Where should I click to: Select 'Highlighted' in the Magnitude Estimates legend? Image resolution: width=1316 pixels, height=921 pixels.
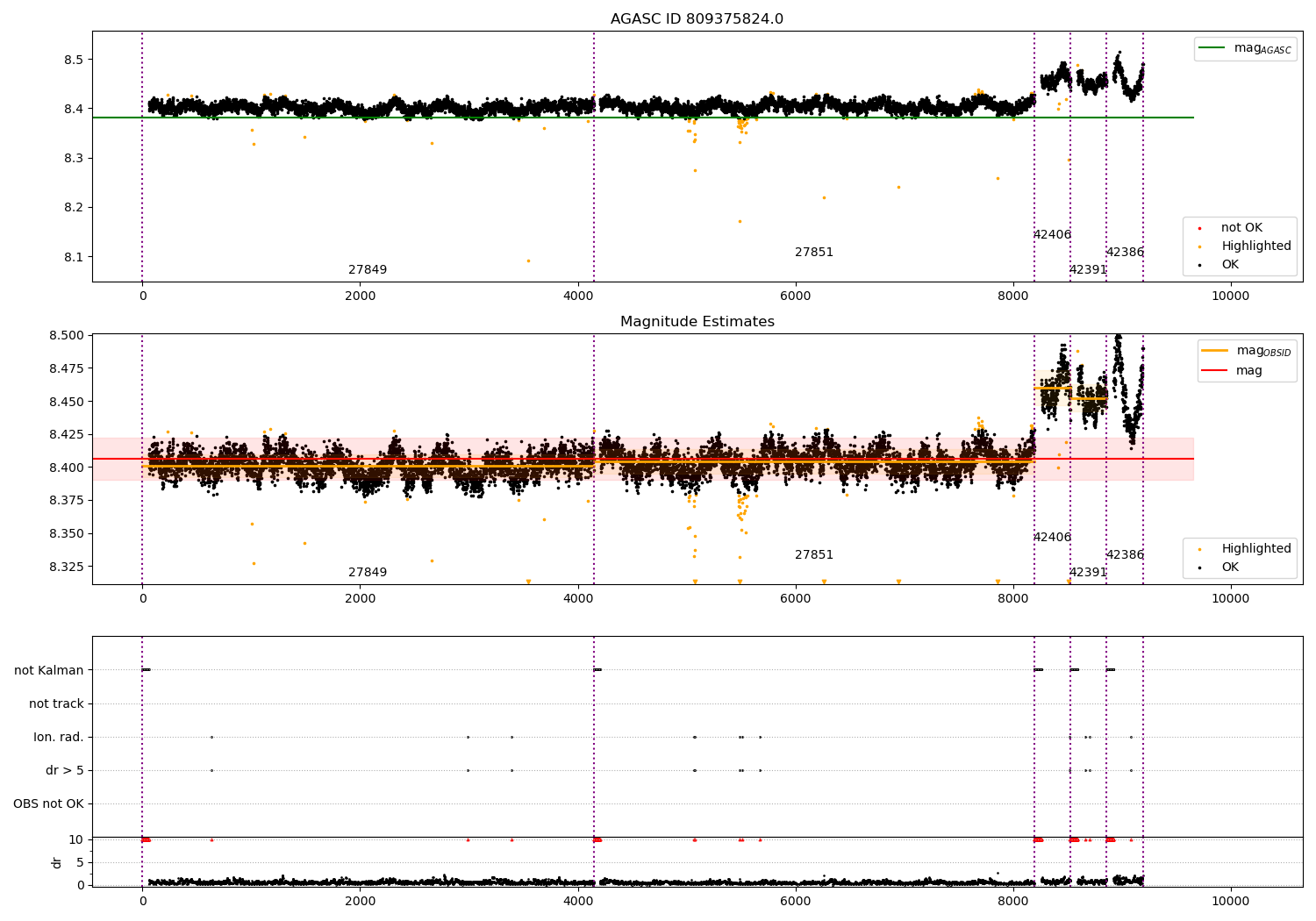(1256, 549)
